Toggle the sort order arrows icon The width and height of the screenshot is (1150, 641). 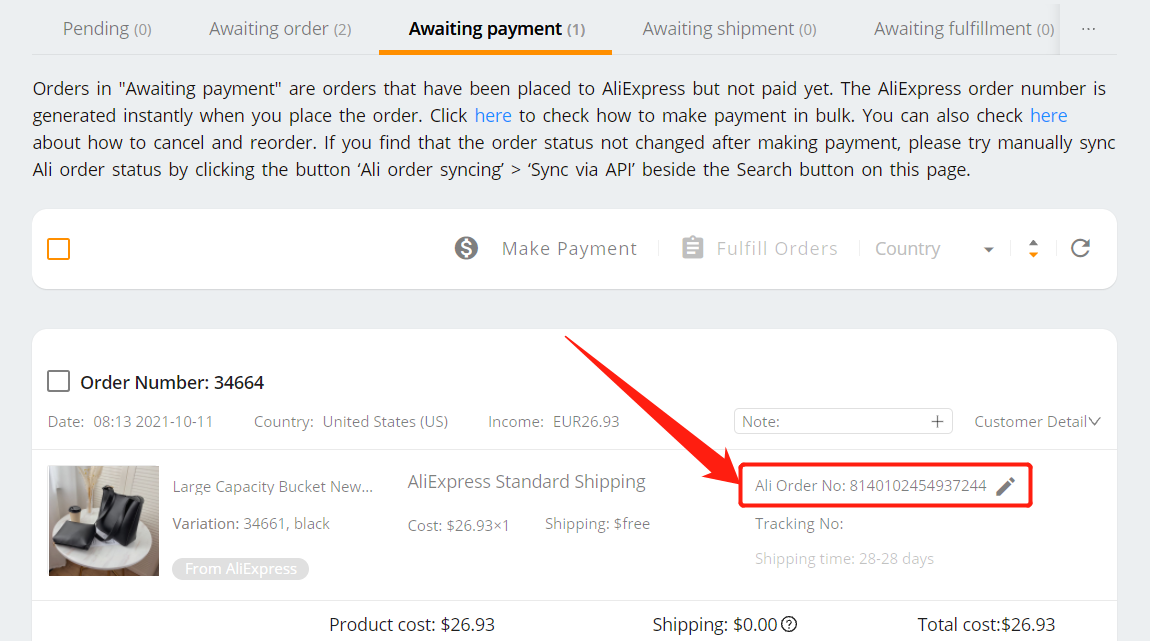click(x=1033, y=249)
